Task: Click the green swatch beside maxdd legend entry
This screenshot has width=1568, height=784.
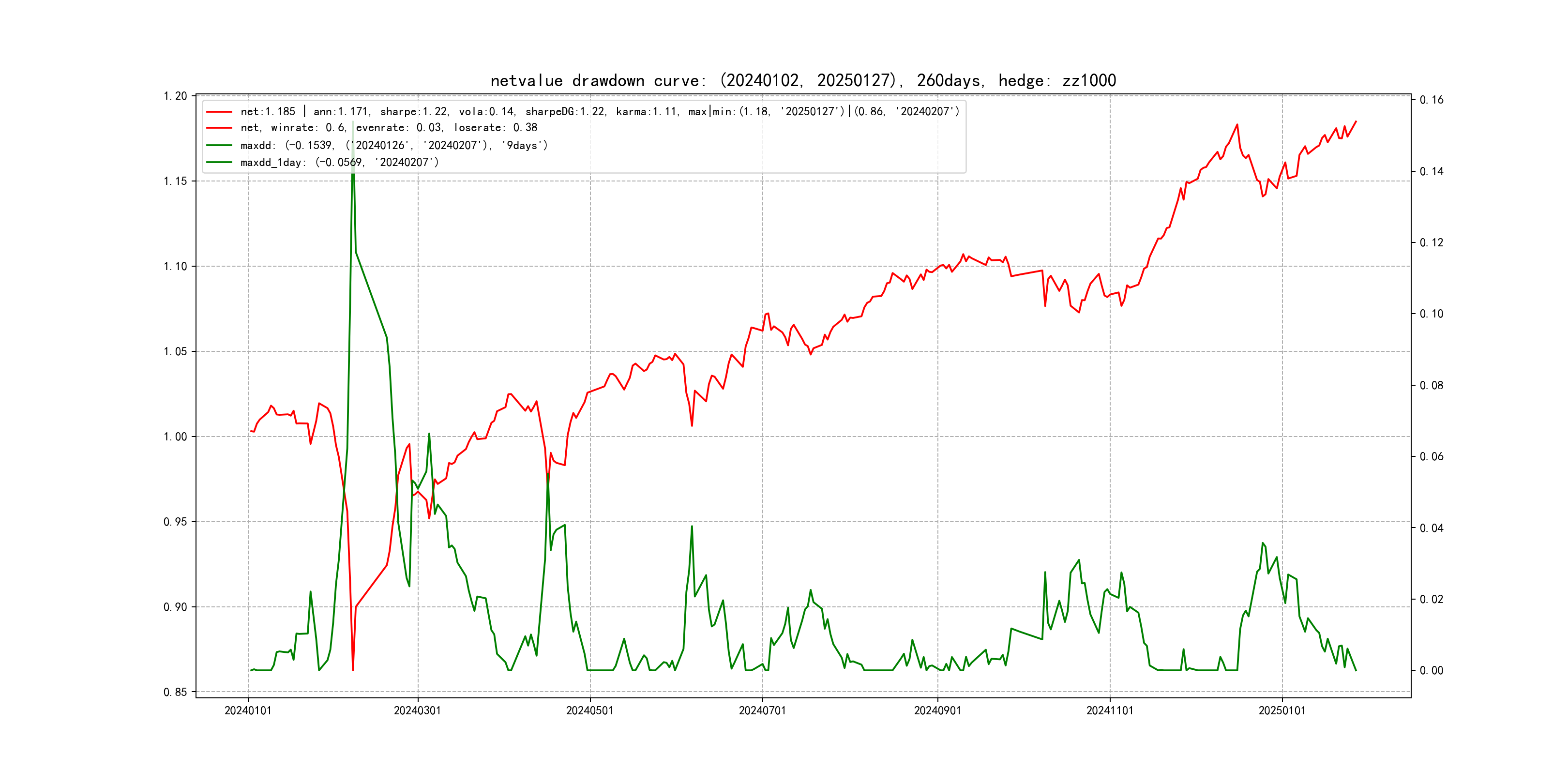Action: tap(219, 146)
